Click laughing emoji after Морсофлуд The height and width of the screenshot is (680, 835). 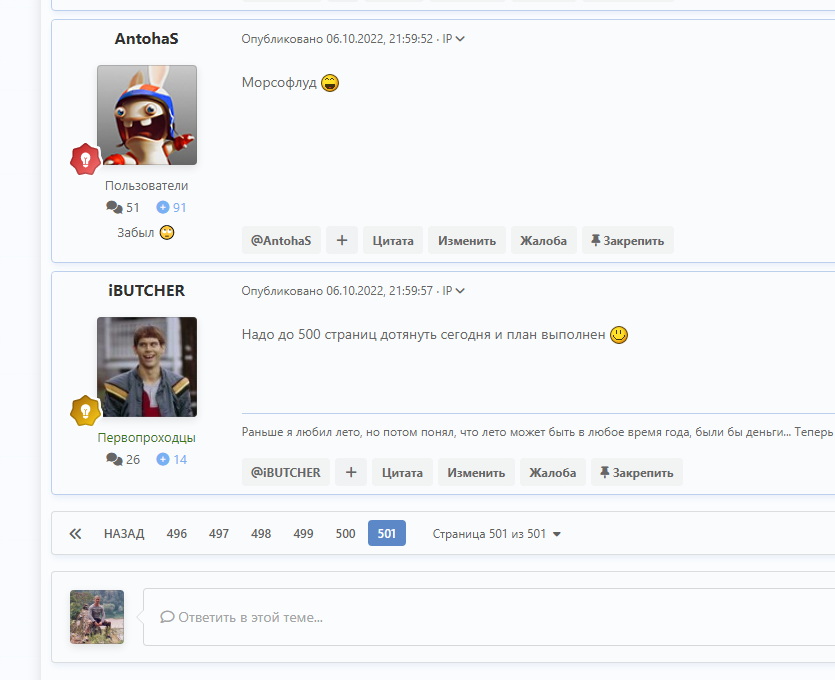click(x=330, y=83)
